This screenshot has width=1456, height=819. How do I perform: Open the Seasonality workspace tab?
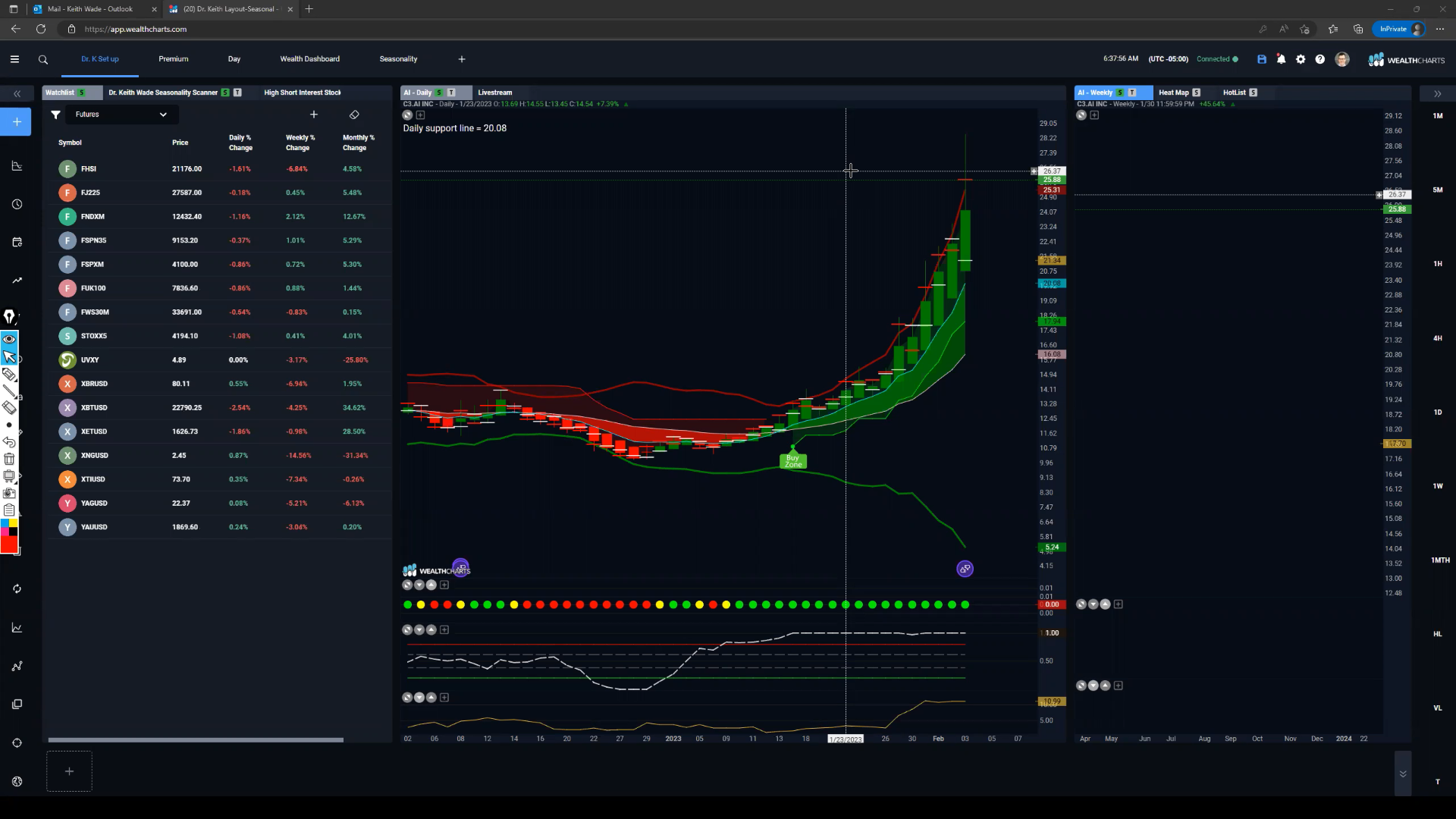point(399,59)
